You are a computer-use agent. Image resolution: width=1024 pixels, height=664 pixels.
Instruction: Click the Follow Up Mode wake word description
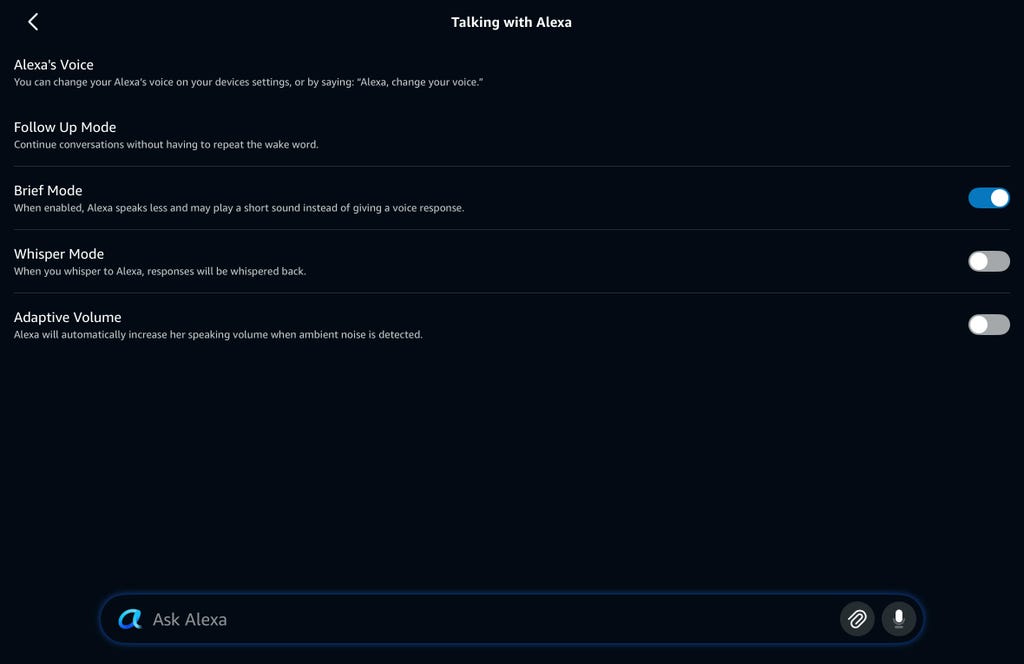(166, 145)
